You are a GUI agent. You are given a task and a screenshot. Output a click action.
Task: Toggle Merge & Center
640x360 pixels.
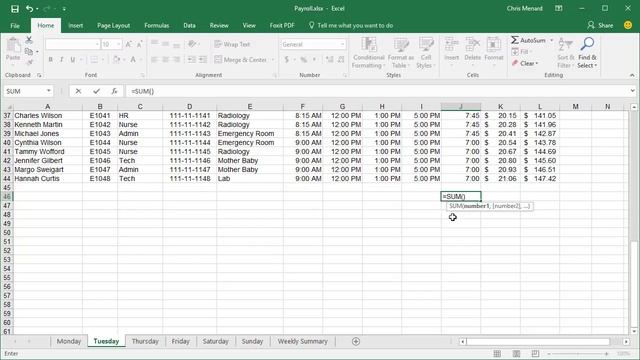pos(241,60)
